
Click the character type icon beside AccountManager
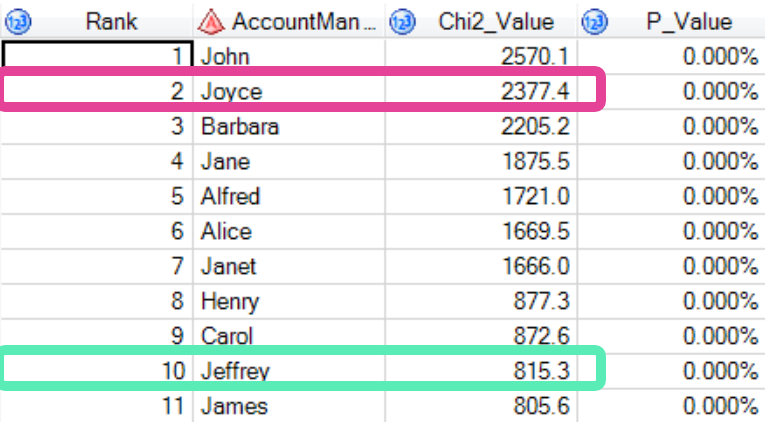(x=209, y=21)
